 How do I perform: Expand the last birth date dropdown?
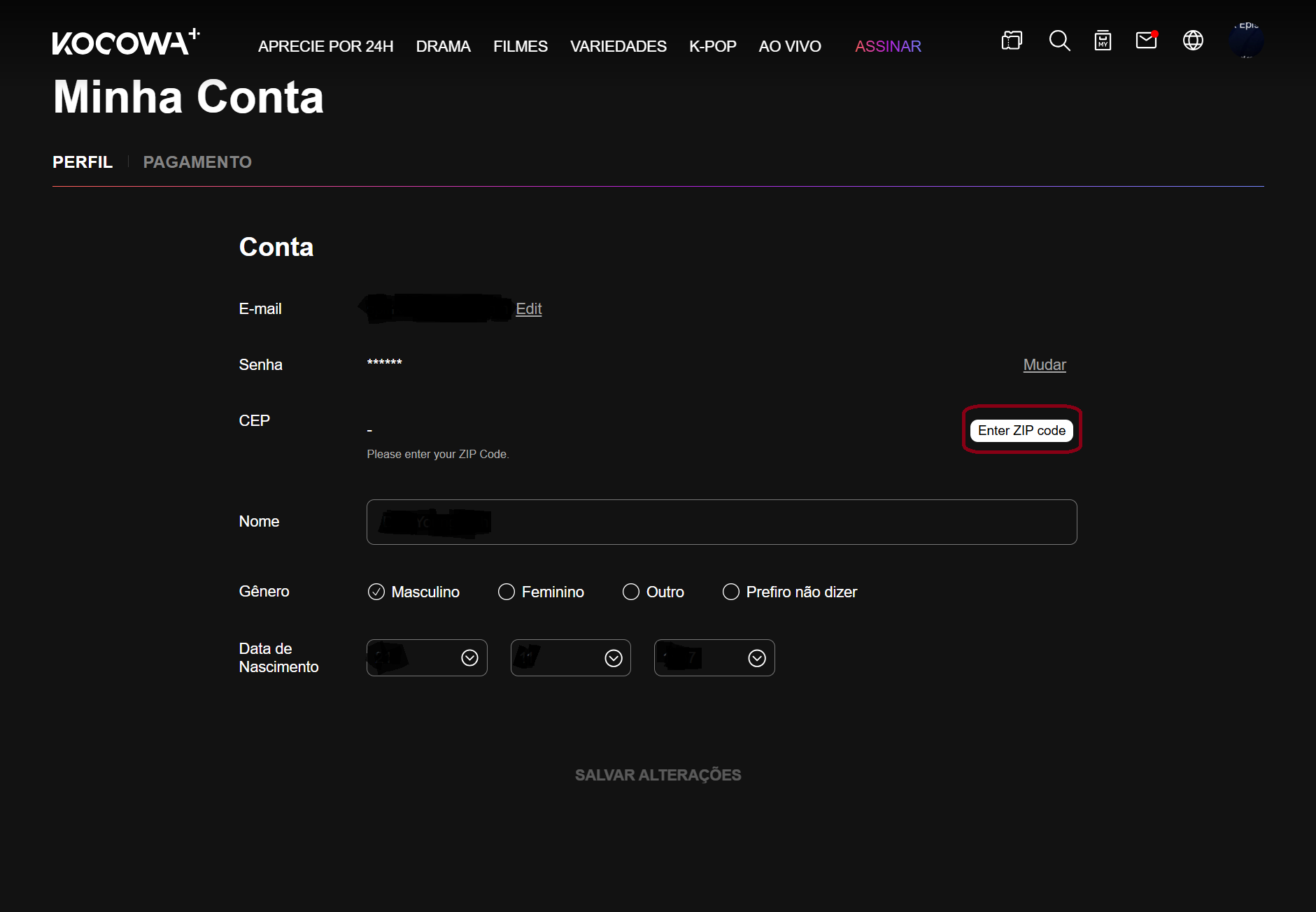pos(714,658)
